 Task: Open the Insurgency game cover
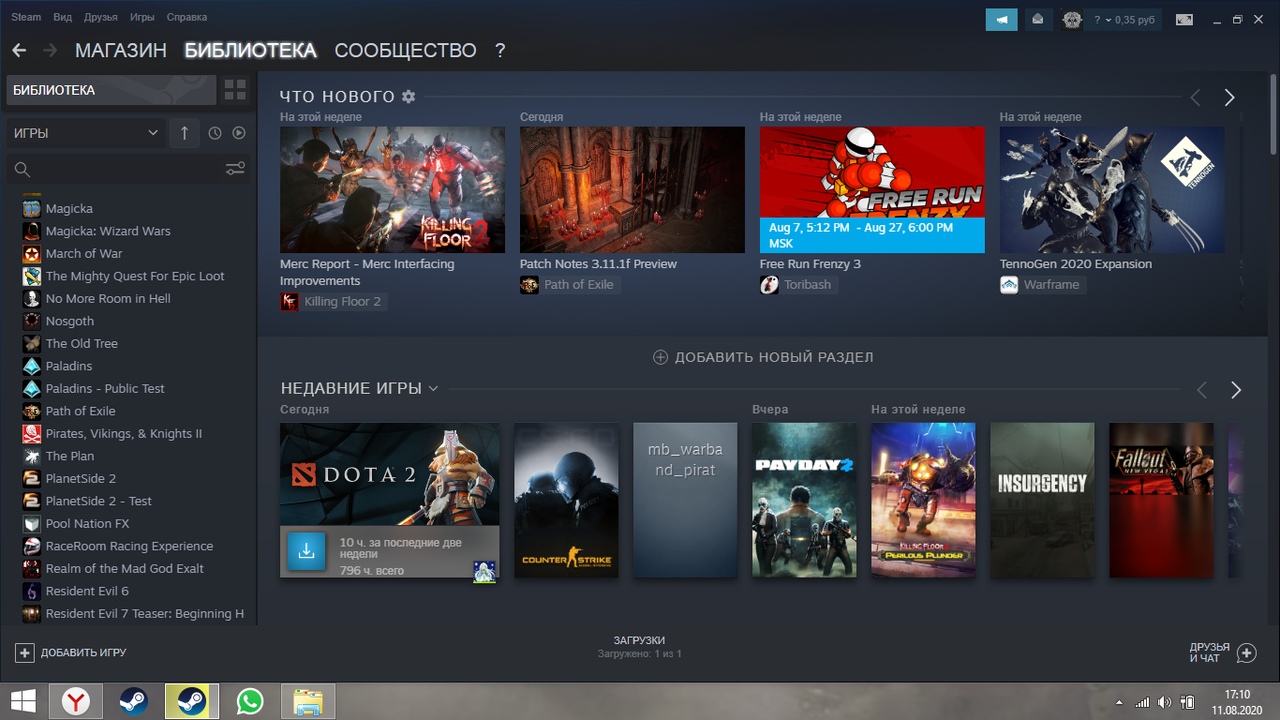1042,500
